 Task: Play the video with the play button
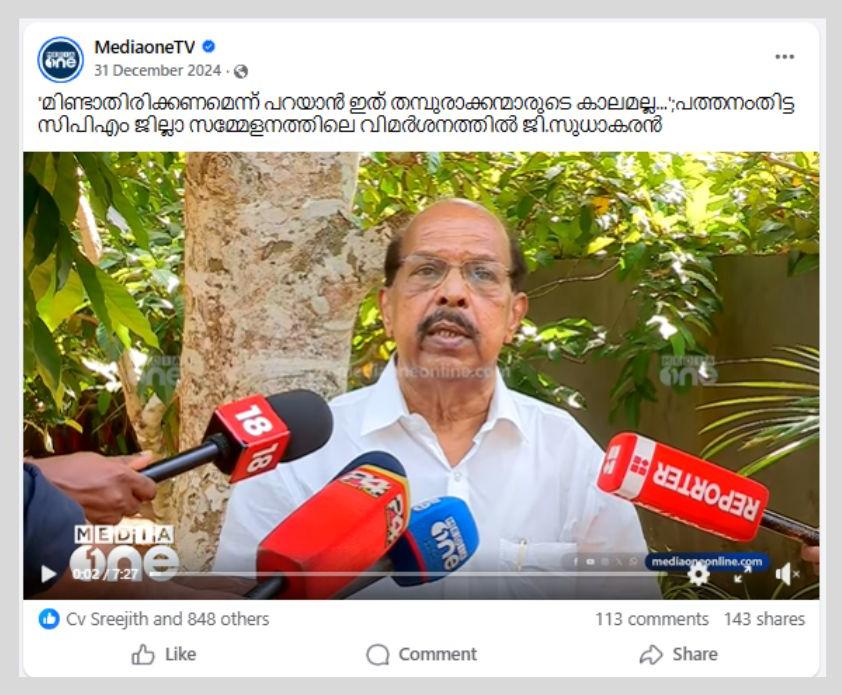point(48,574)
